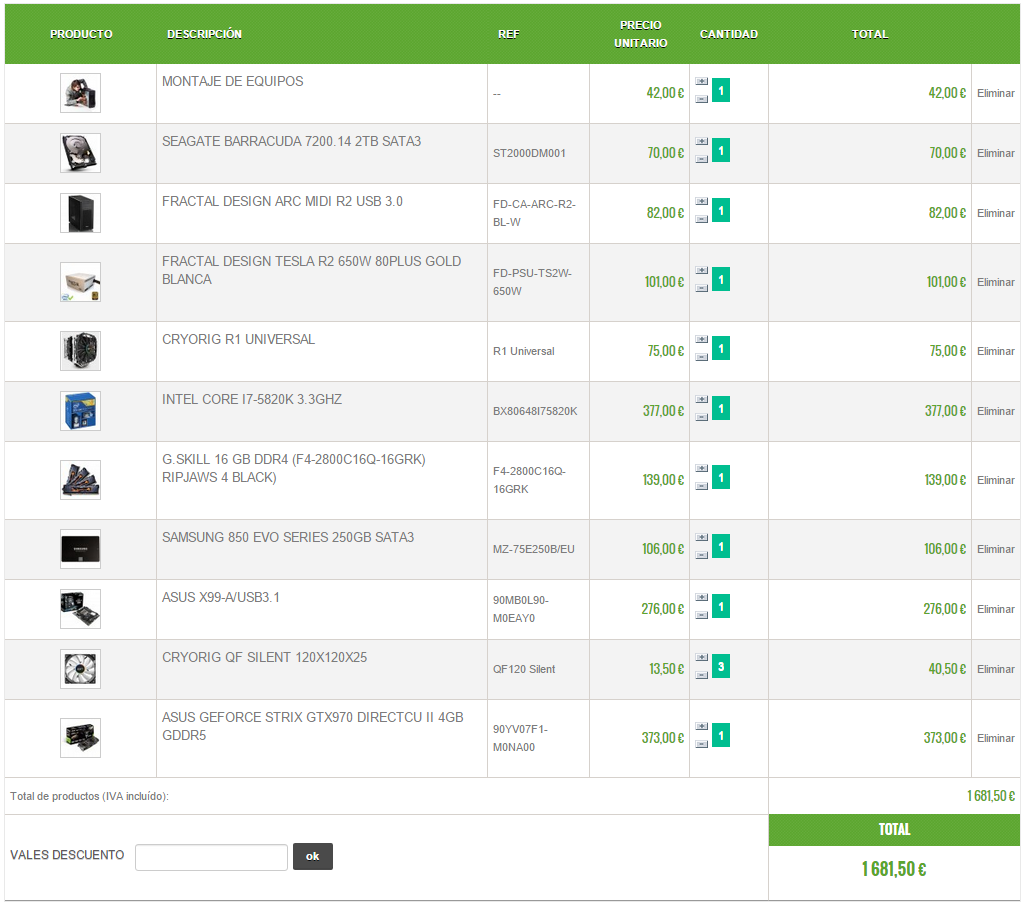Screen dimensions: 1025x906
Task: Open the Cryorig QF Silent fan thumbnail
Action: [x=80, y=669]
